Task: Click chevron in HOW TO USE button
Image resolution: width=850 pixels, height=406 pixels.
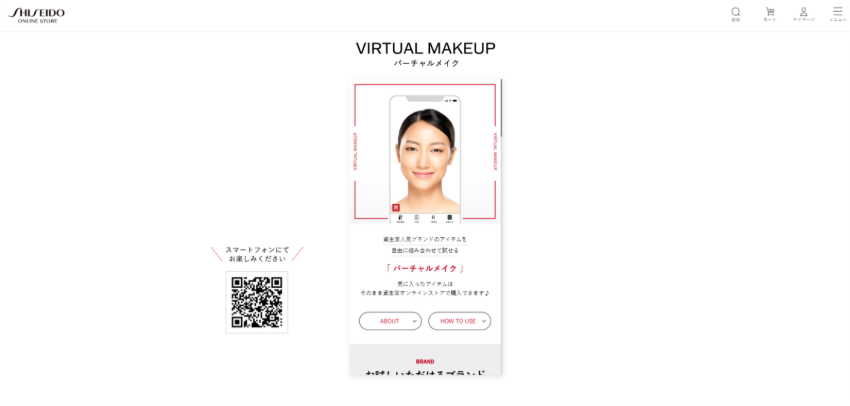Action: 484,321
